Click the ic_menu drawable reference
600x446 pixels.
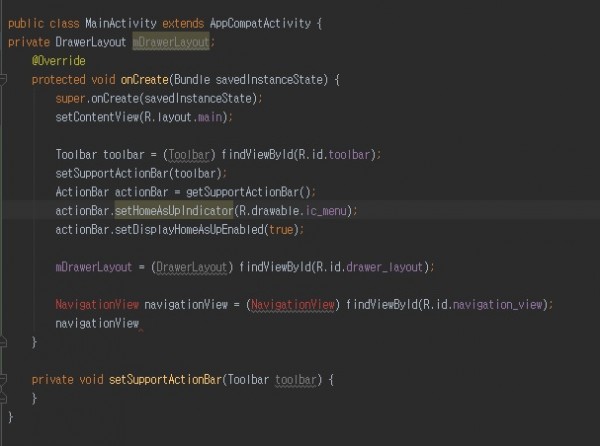[x=326, y=211]
